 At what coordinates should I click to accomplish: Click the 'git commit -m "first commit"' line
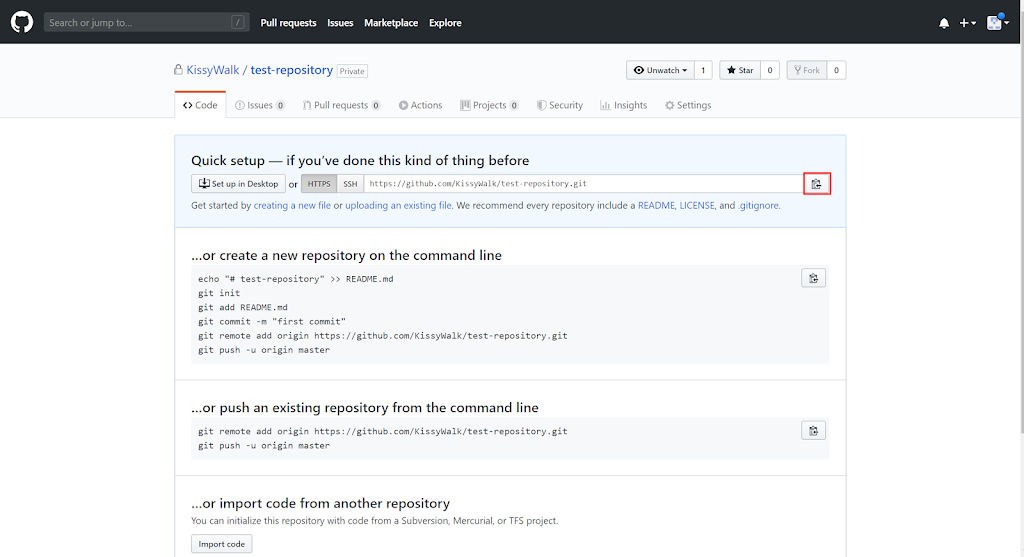click(272, 322)
